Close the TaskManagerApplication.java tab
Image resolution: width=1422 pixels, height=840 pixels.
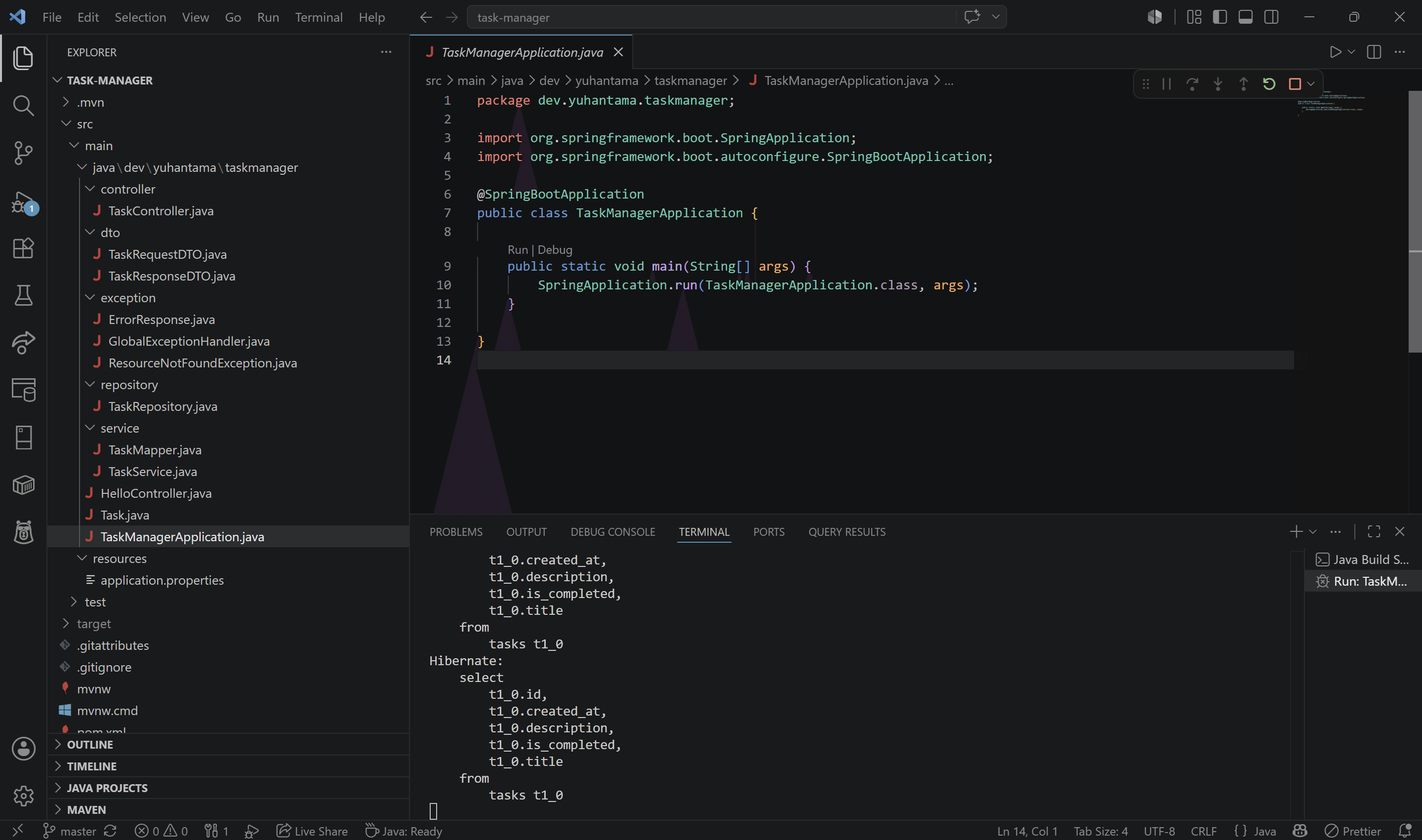[x=619, y=52]
